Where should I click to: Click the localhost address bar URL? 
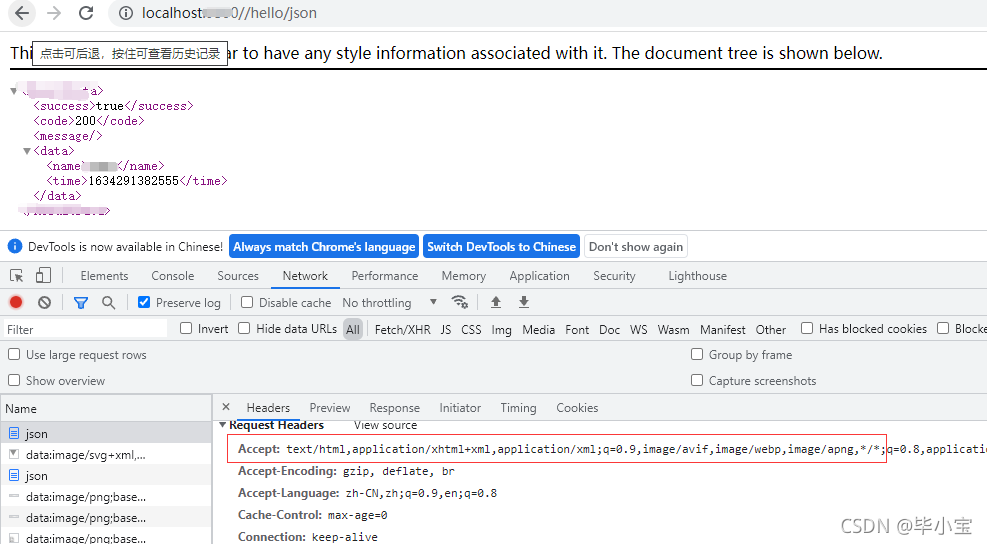pos(229,13)
